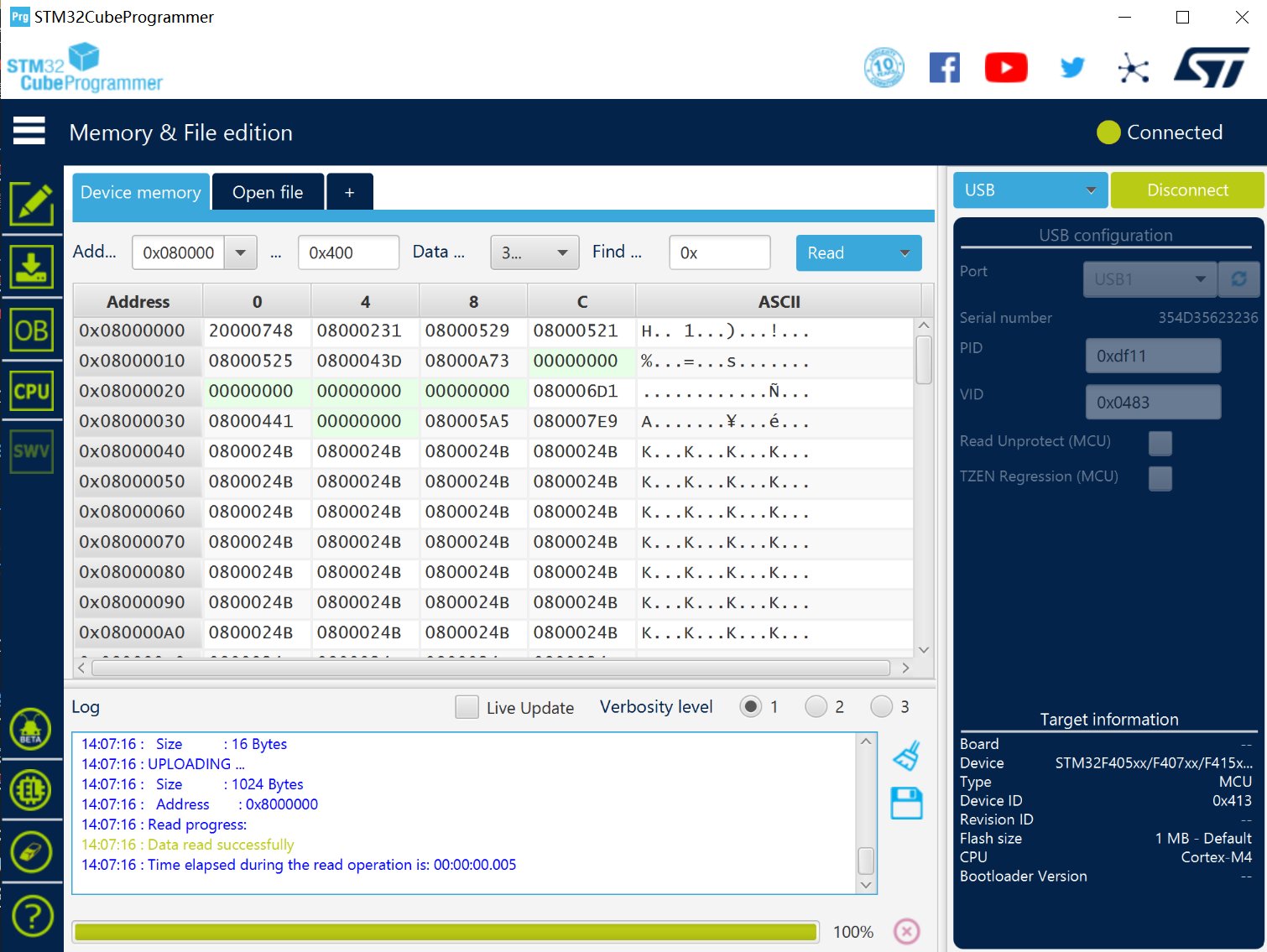Save the log with the floppy icon
1267x952 pixels.
906,803
